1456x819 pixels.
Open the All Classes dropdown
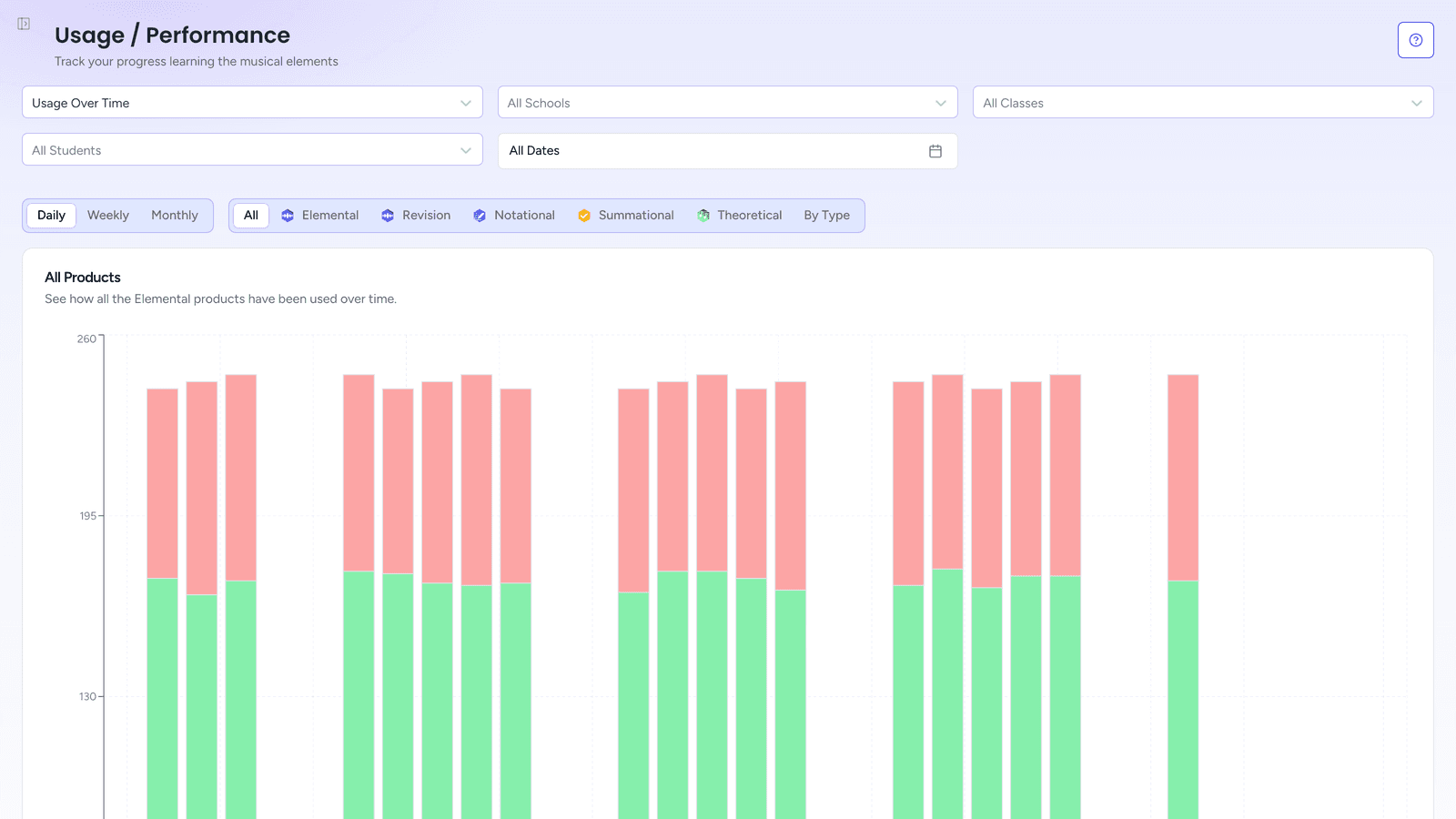[1203, 103]
